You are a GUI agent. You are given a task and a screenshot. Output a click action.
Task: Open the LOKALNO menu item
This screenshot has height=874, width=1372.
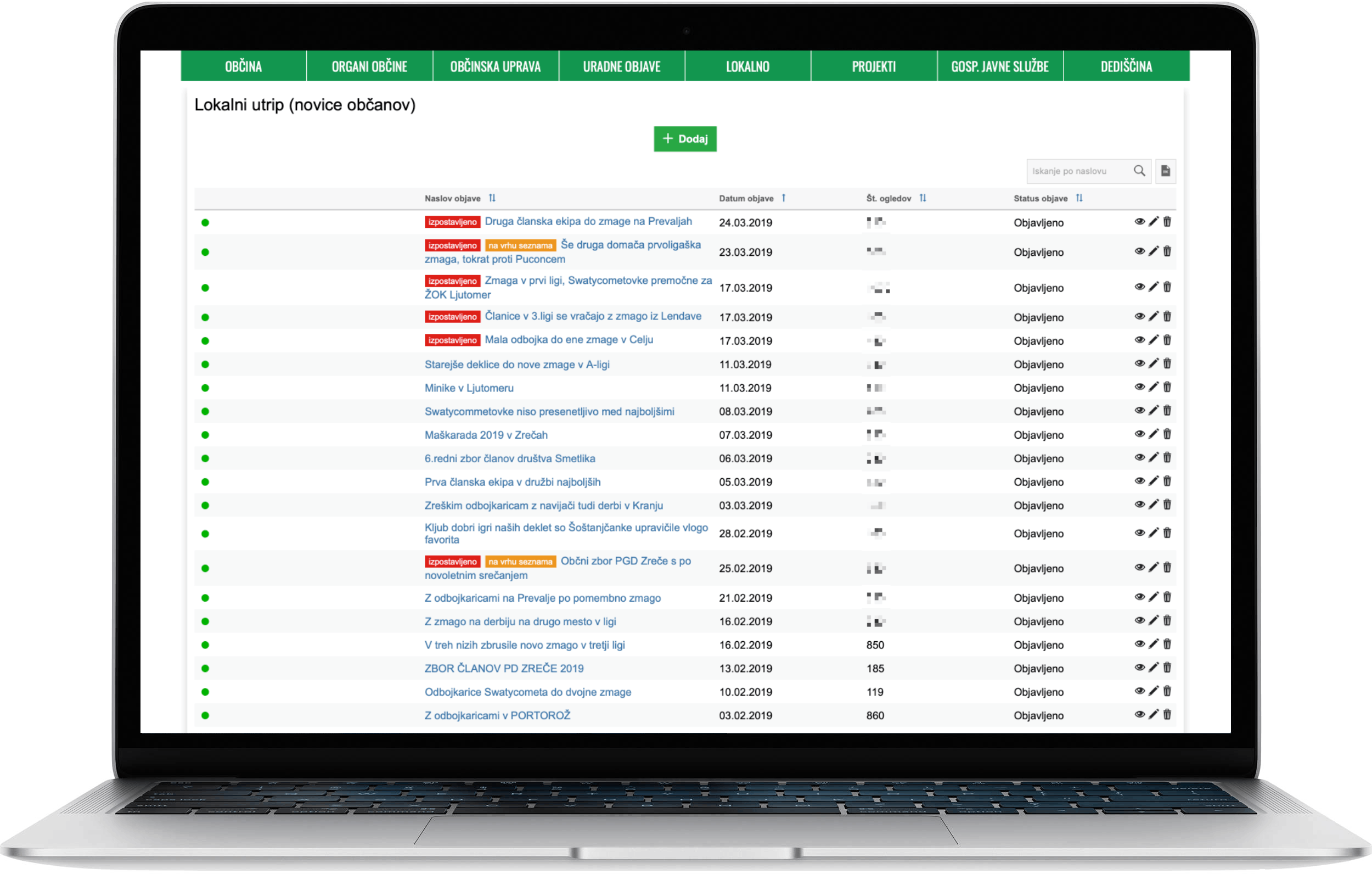coord(747,67)
